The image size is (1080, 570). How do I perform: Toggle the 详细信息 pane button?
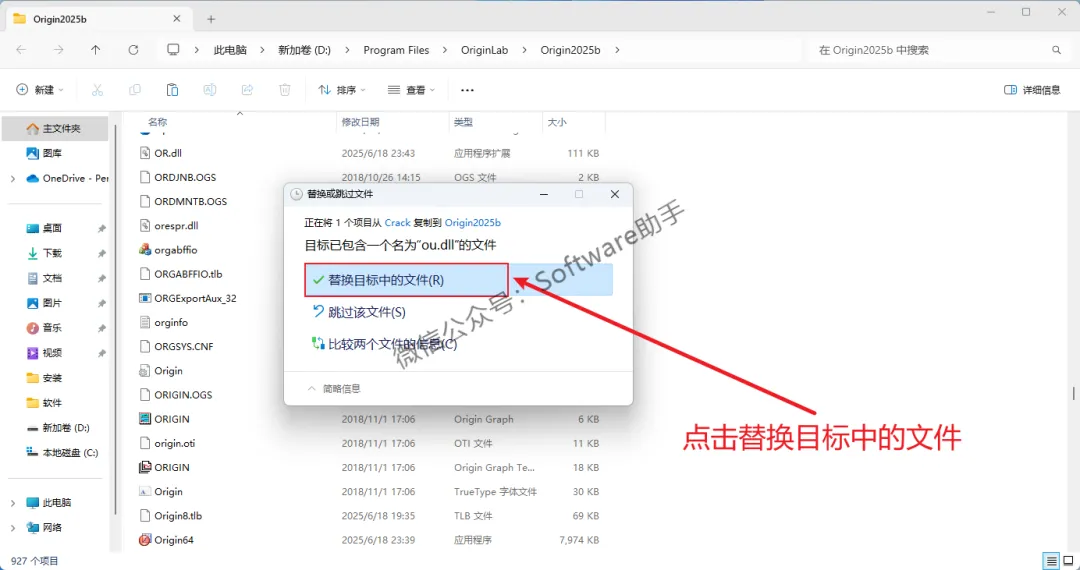pyautogui.click(x=1032, y=89)
